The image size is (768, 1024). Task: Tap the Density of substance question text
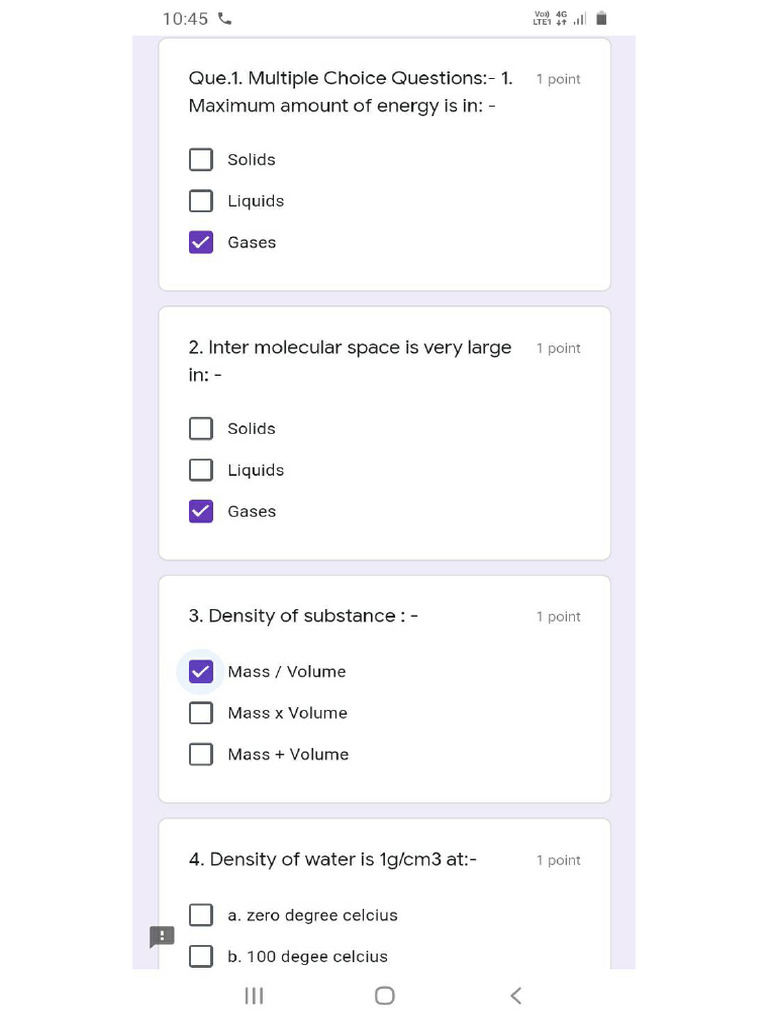(x=303, y=616)
